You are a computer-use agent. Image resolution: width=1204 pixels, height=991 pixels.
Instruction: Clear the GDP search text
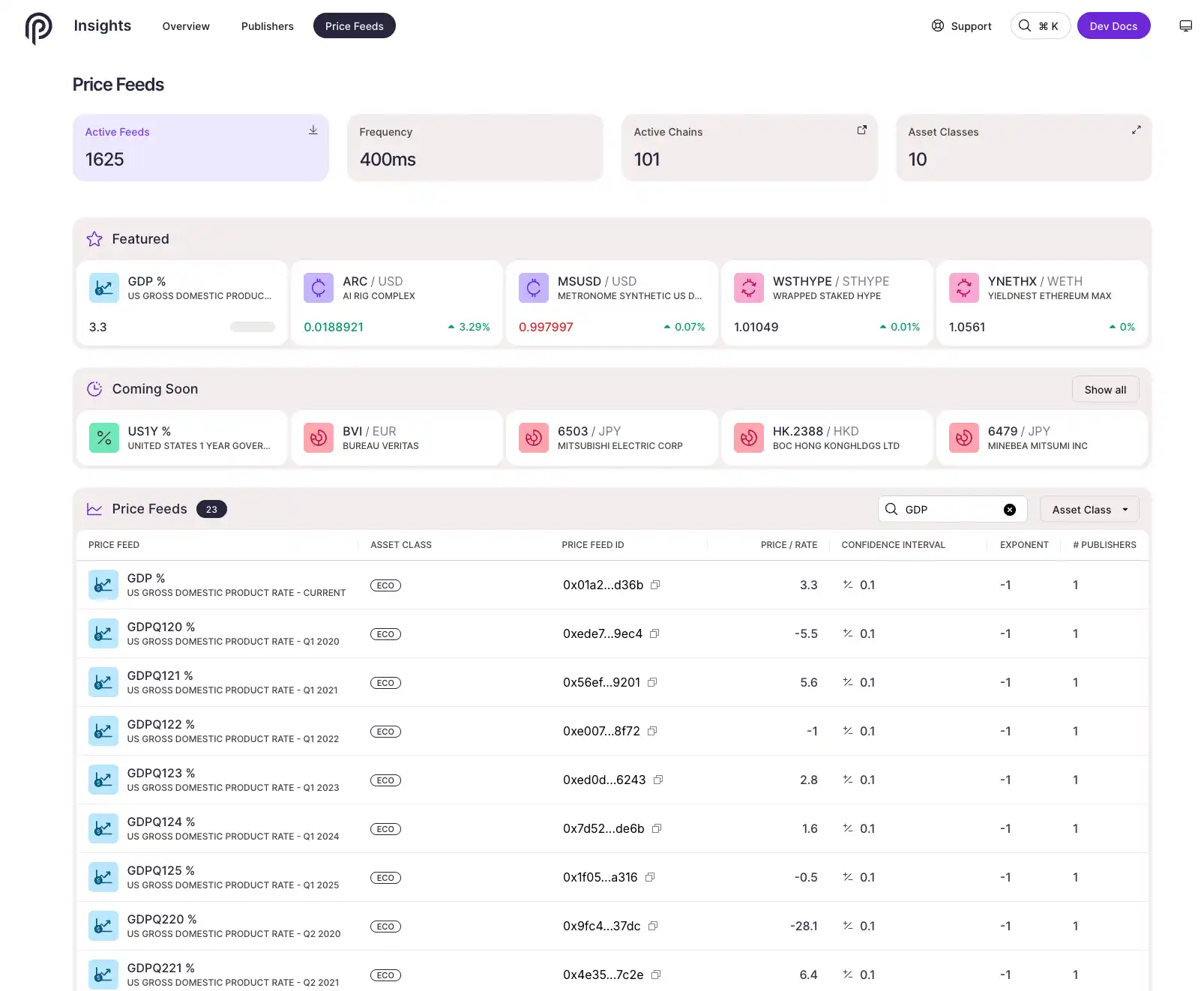pyautogui.click(x=1009, y=510)
